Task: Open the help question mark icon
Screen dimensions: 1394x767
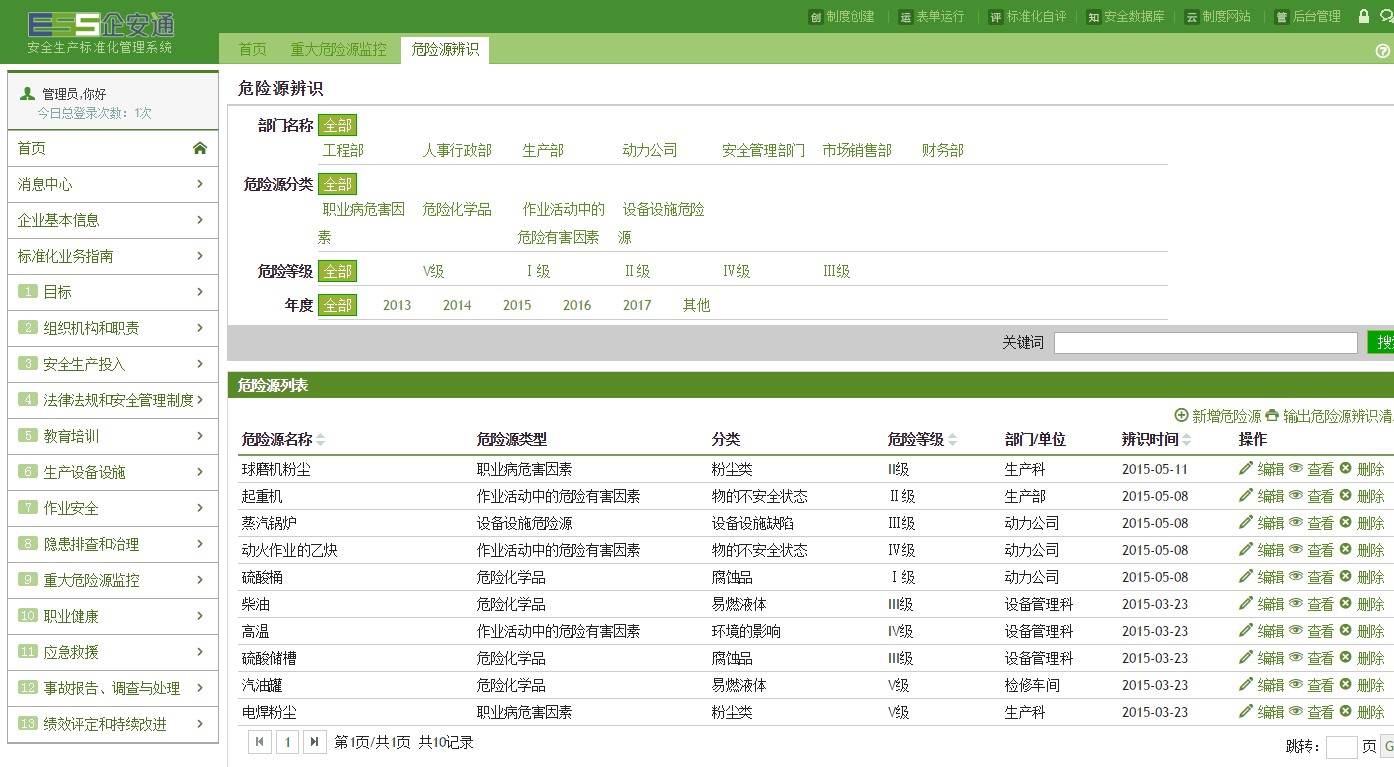Action: [1383, 51]
